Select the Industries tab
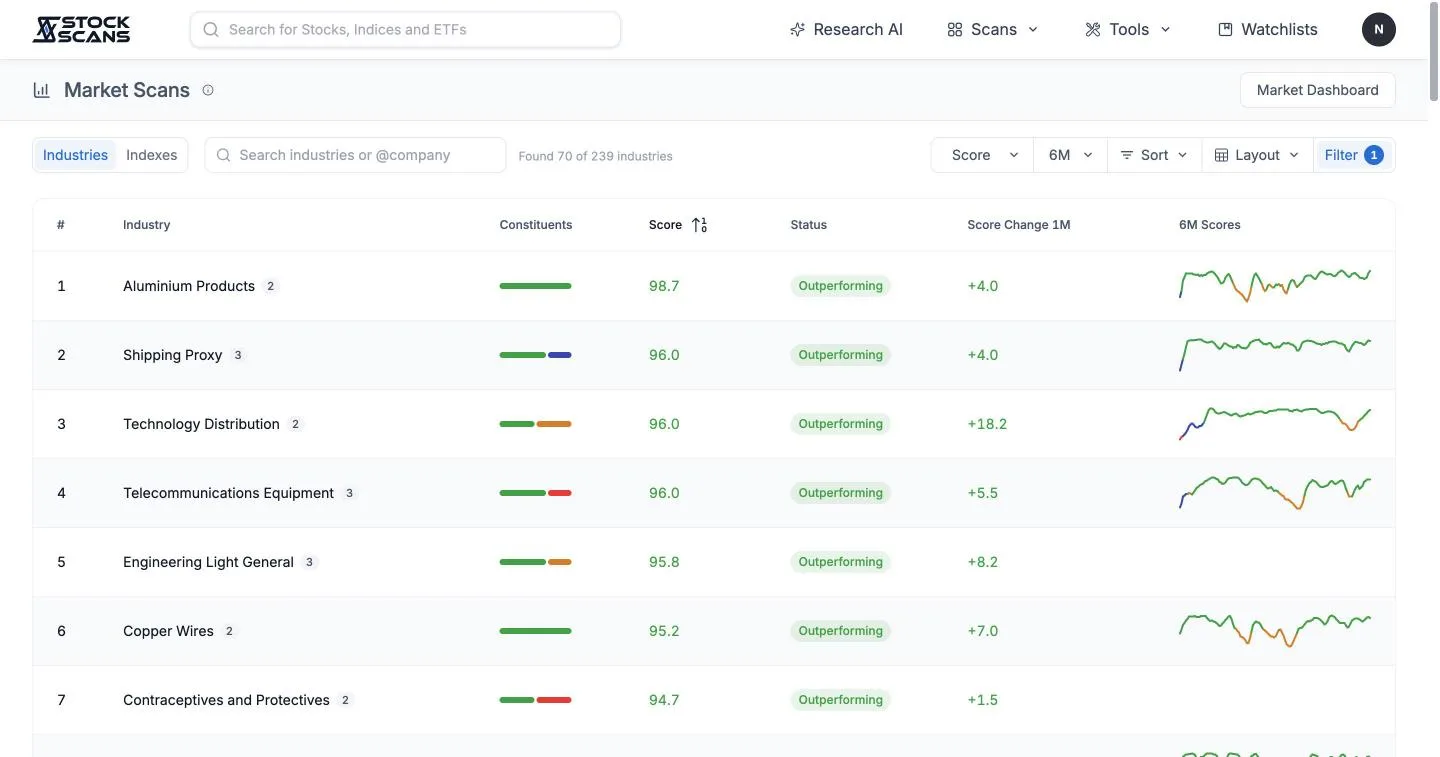Screen dimensions: 1440x757 (x=75, y=155)
